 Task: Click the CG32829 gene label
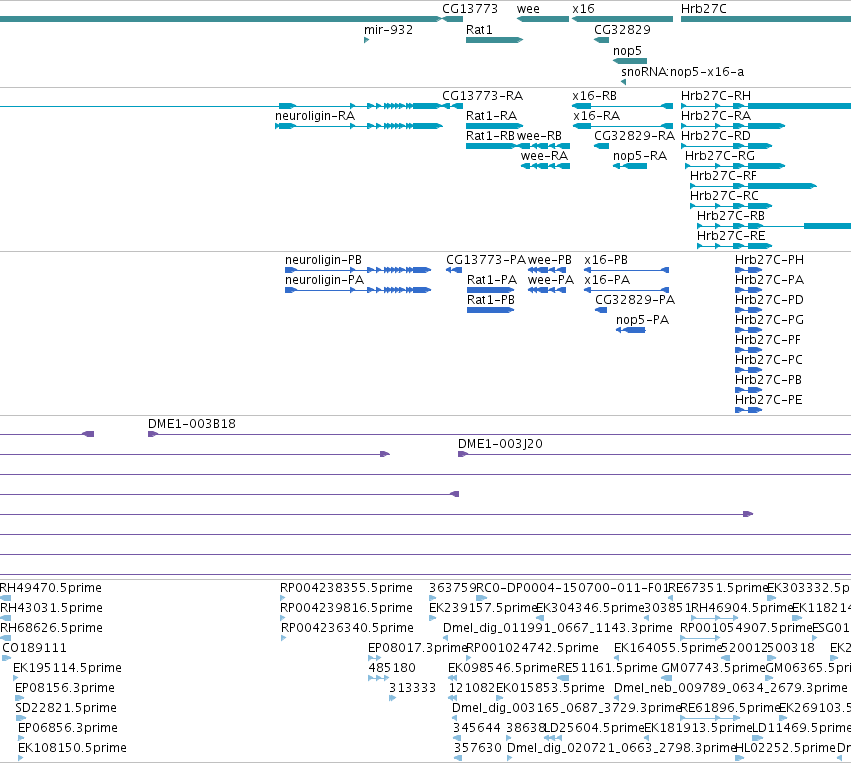pos(622,30)
